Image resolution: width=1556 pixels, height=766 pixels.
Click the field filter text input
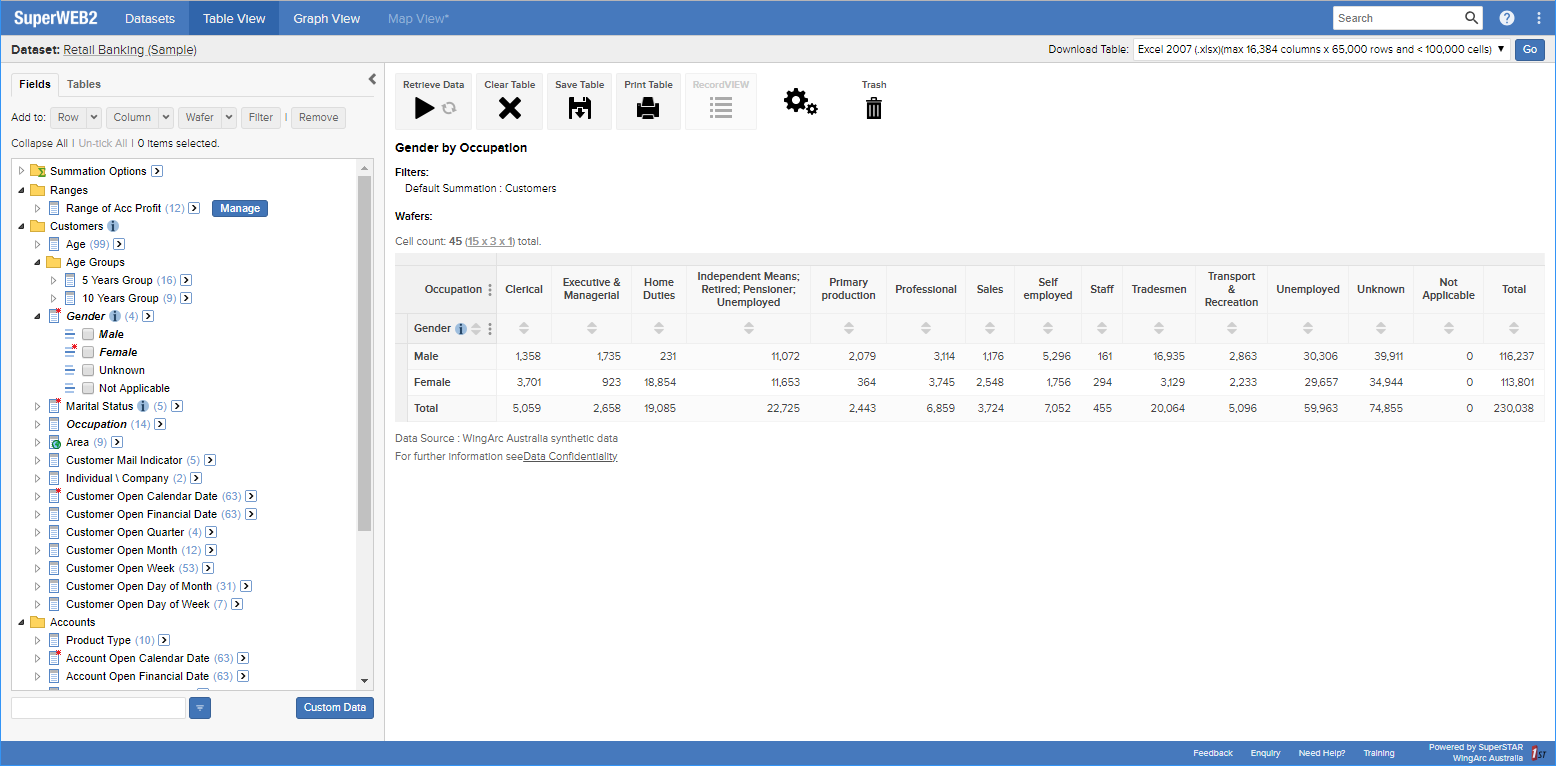(x=98, y=708)
